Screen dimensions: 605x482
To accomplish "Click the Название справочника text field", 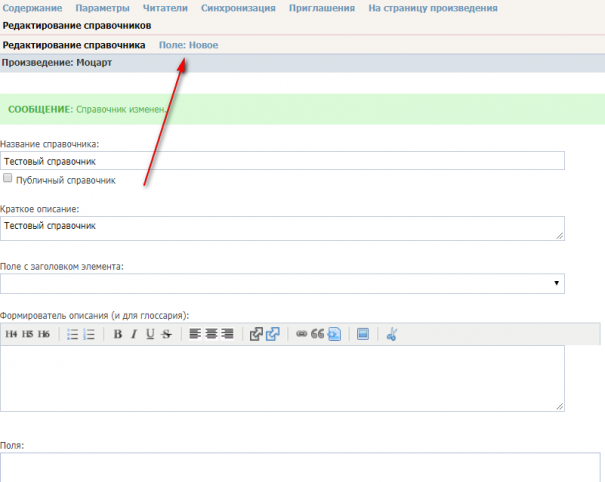I will [x=282, y=161].
